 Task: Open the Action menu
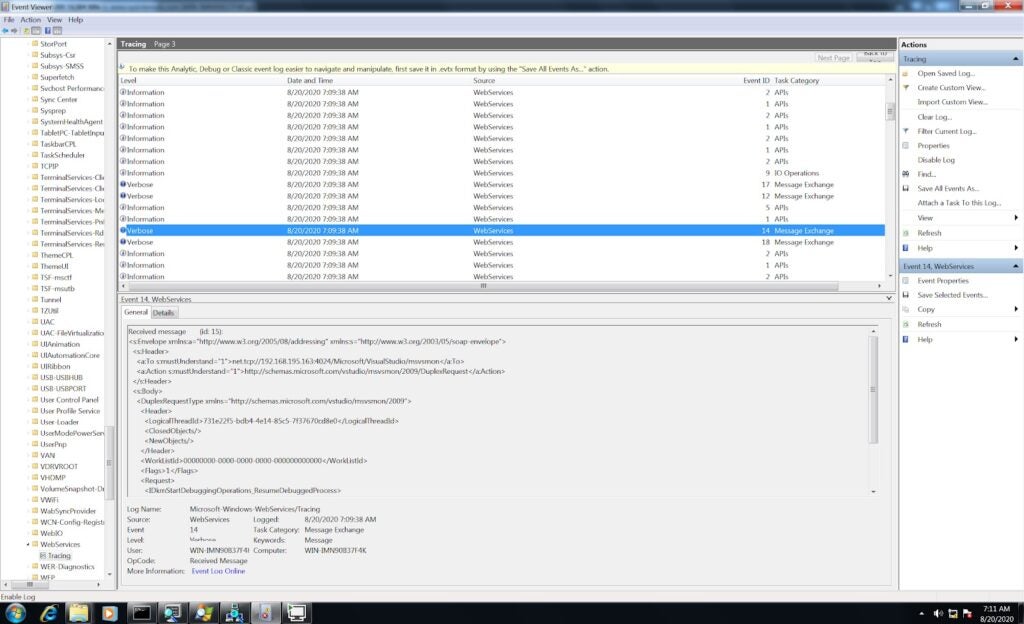29,20
